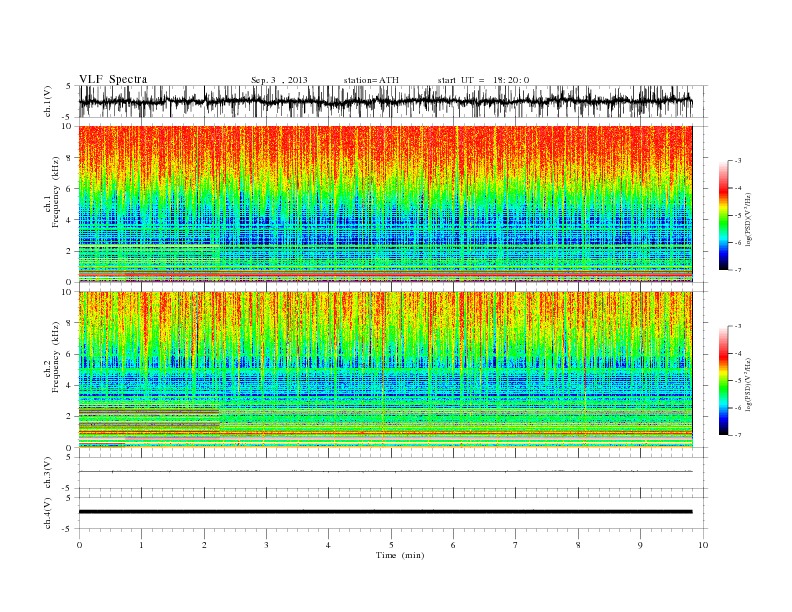The width and height of the screenshot is (792, 612).
Task: Click the "10" label on the time axis
Action: pyautogui.click(x=703, y=545)
